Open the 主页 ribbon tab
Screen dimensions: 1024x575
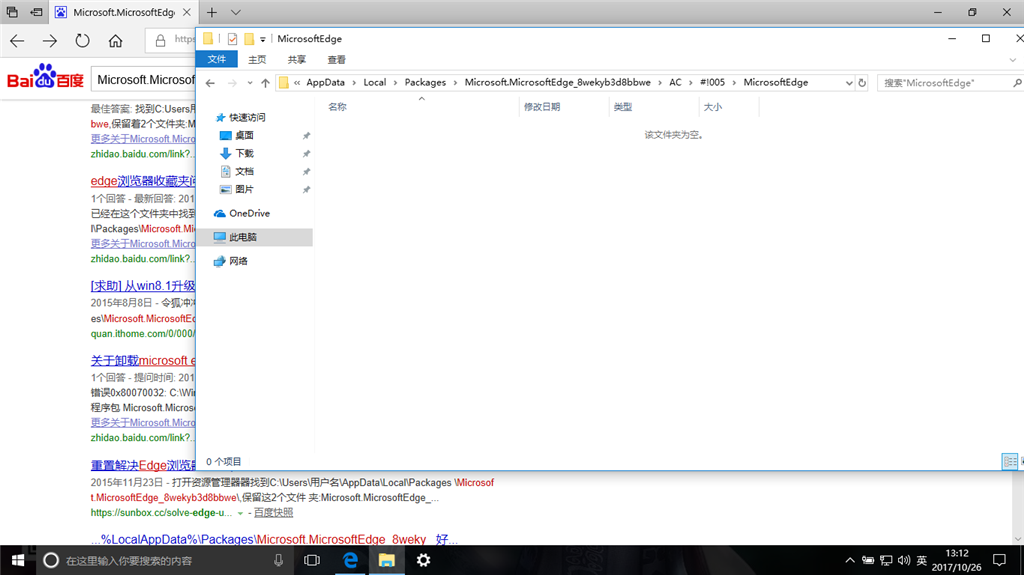257,59
